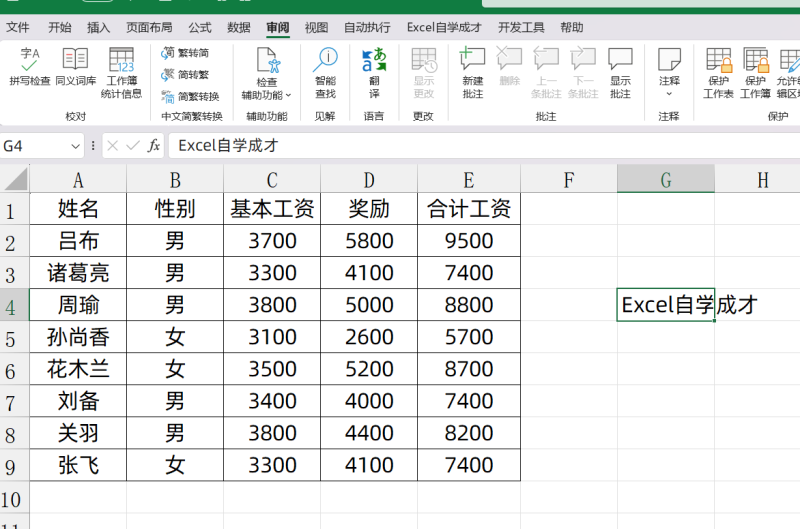Viewport: 800px width, 529px height.
Task: Open 智能查找 smart lookup
Action: click(325, 72)
